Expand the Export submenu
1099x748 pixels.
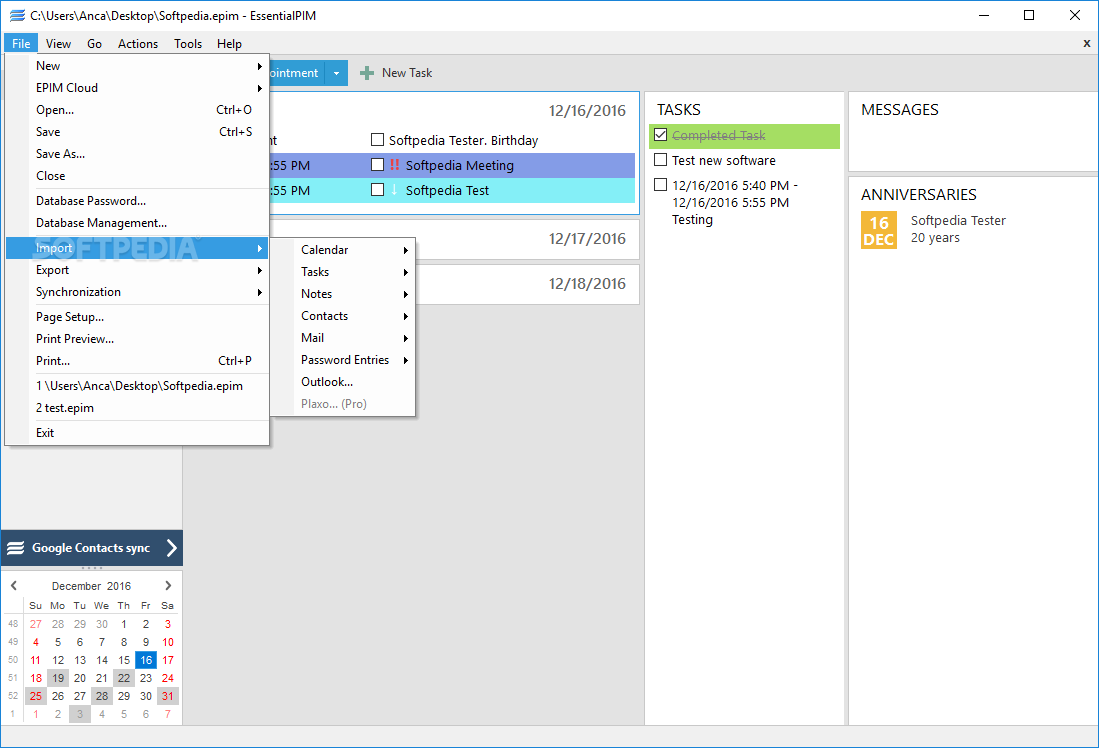137,270
